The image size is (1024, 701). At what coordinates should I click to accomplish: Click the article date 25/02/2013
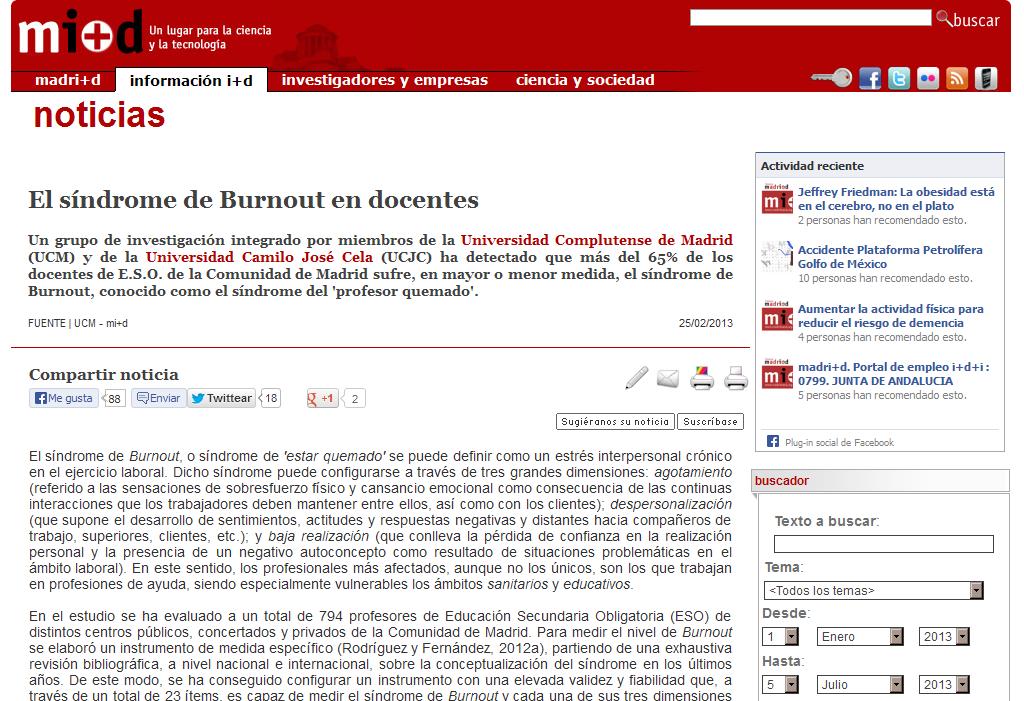(x=706, y=323)
